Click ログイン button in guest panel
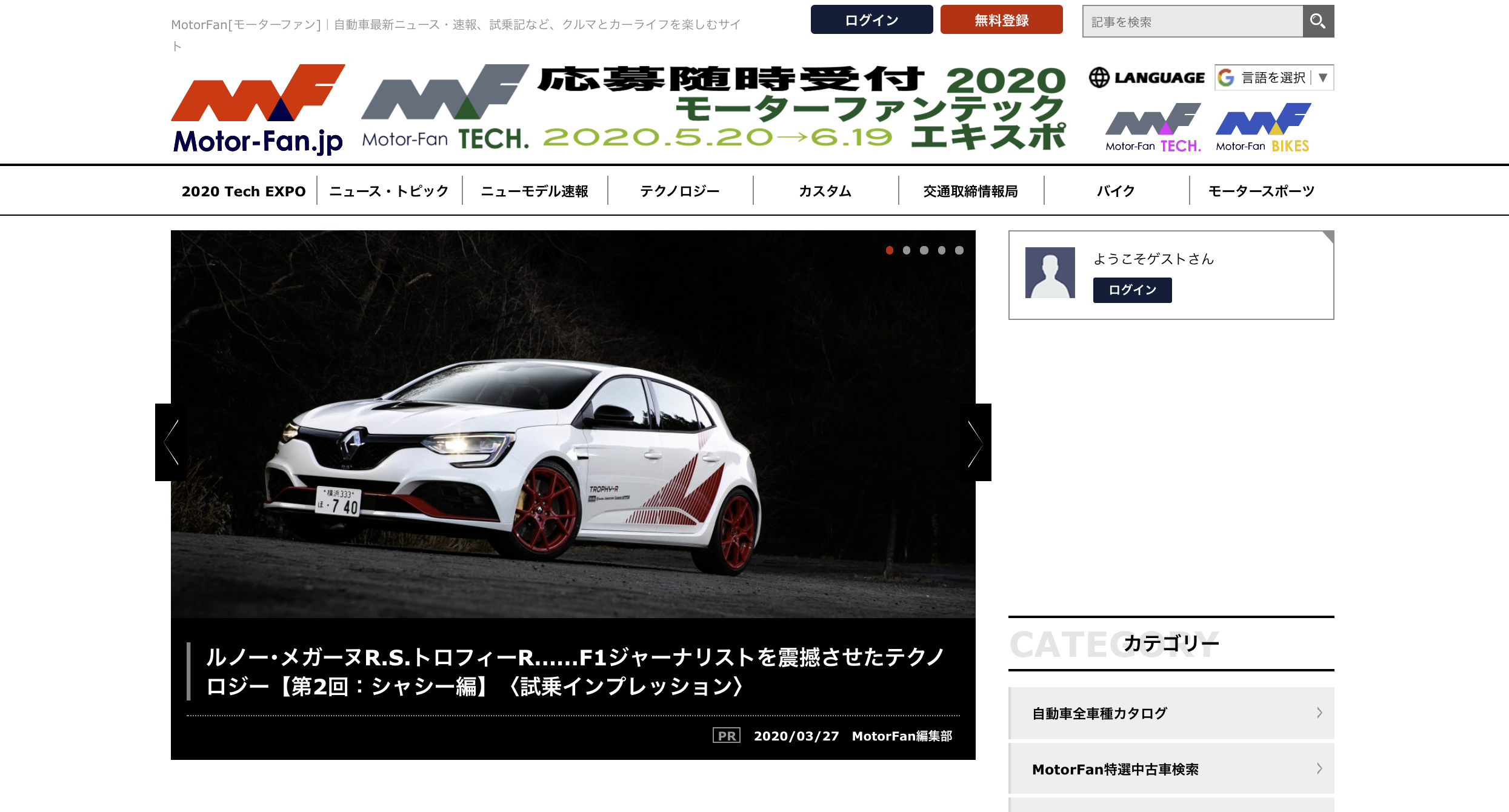1509x812 pixels. [x=1132, y=290]
